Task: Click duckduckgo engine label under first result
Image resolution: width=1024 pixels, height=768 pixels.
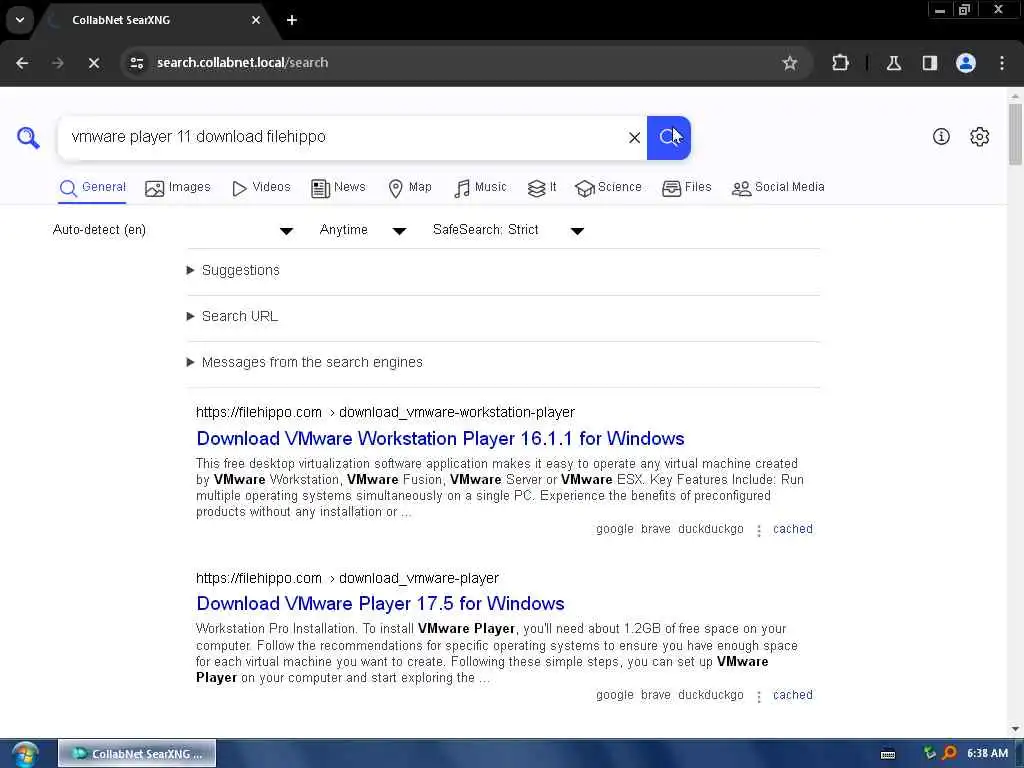Action: (711, 529)
